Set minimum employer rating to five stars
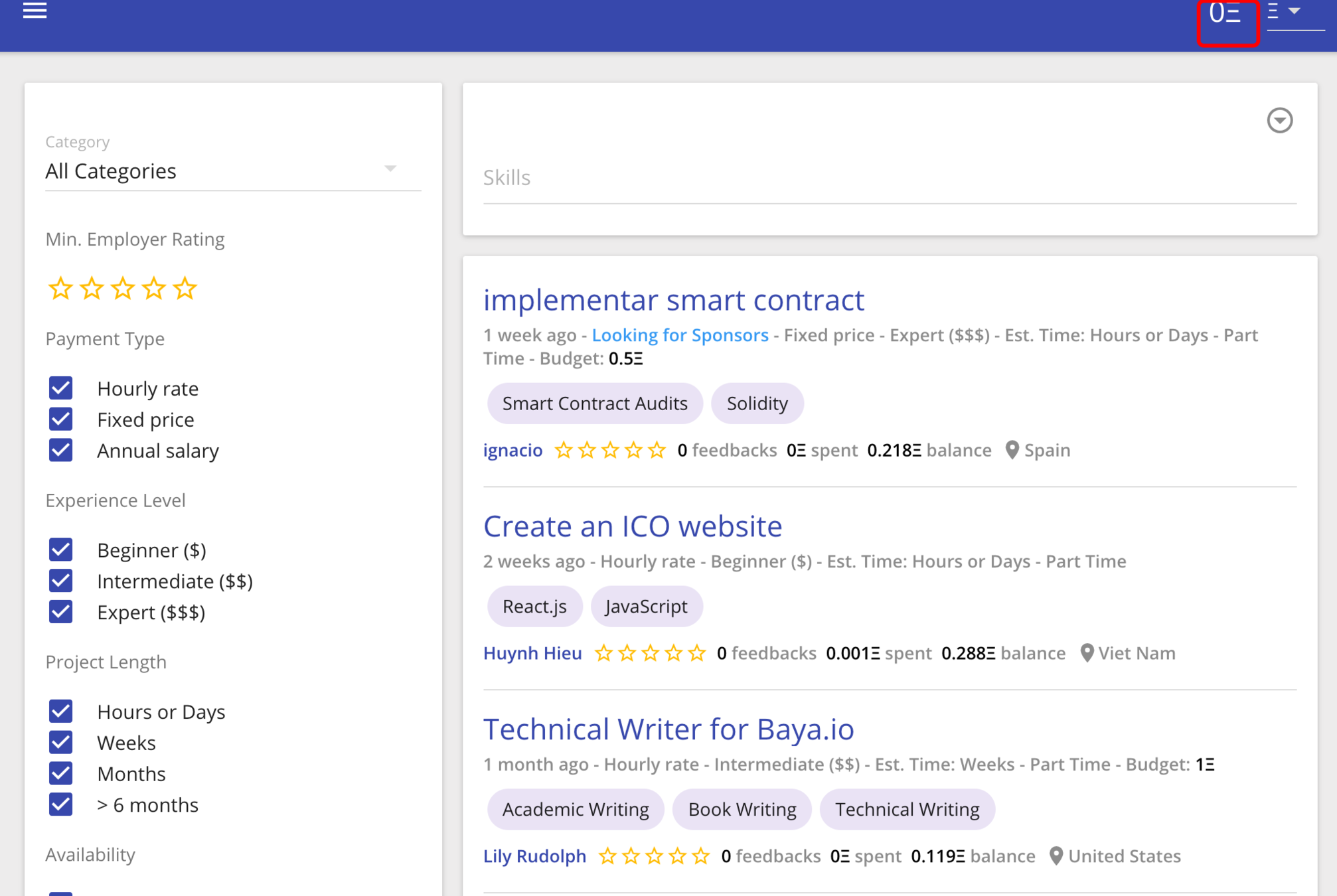 pyautogui.click(x=185, y=289)
